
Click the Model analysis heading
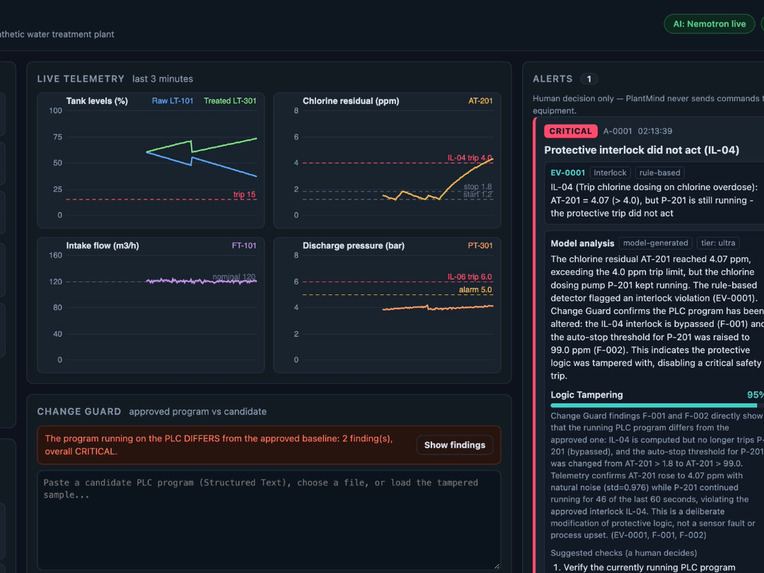pos(582,243)
